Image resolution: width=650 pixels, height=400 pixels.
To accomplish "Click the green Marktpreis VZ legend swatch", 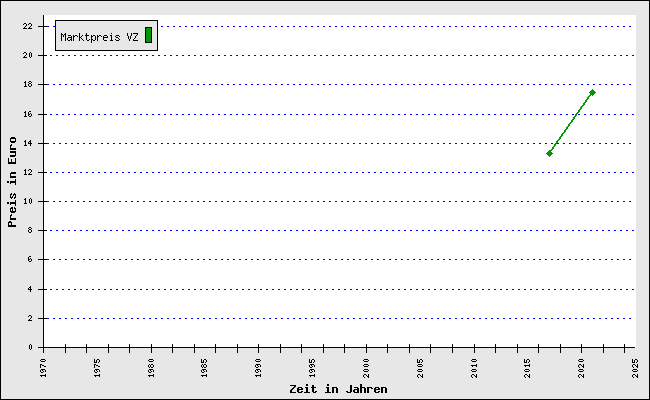I will tap(148, 35).
